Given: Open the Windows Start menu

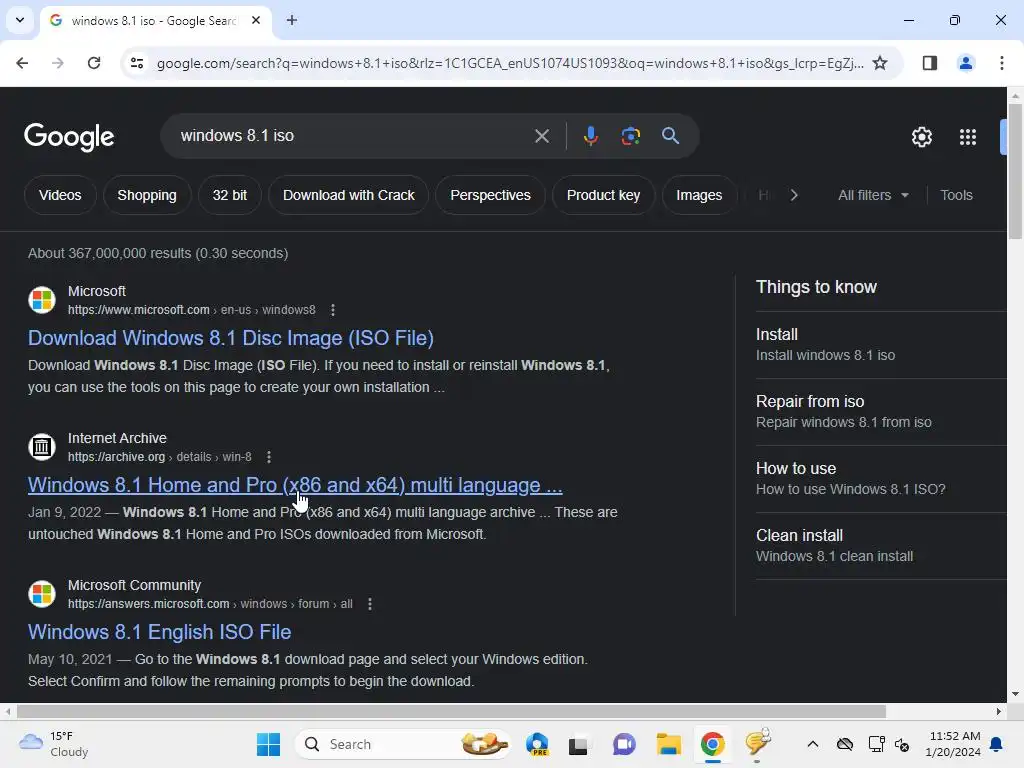Looking at the screenshot, I should [x=268, y=744].
